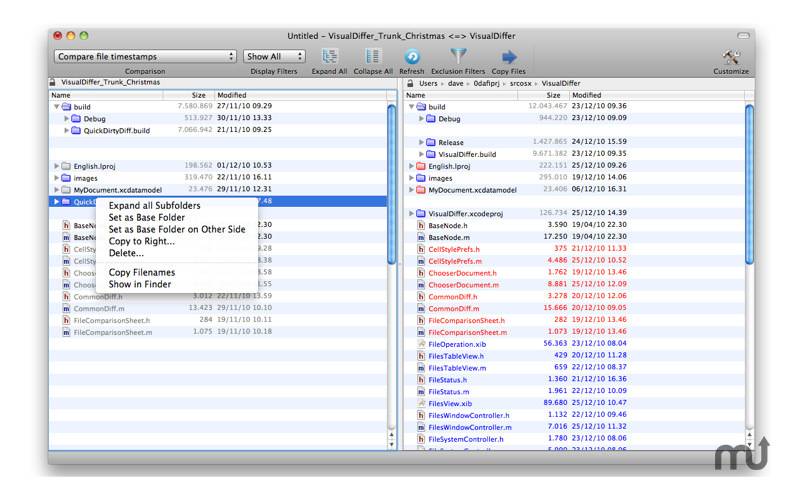Screen dimensions: 800x500
Task: Open the Compare file timestamps dropdown
Action: (145, 56)
